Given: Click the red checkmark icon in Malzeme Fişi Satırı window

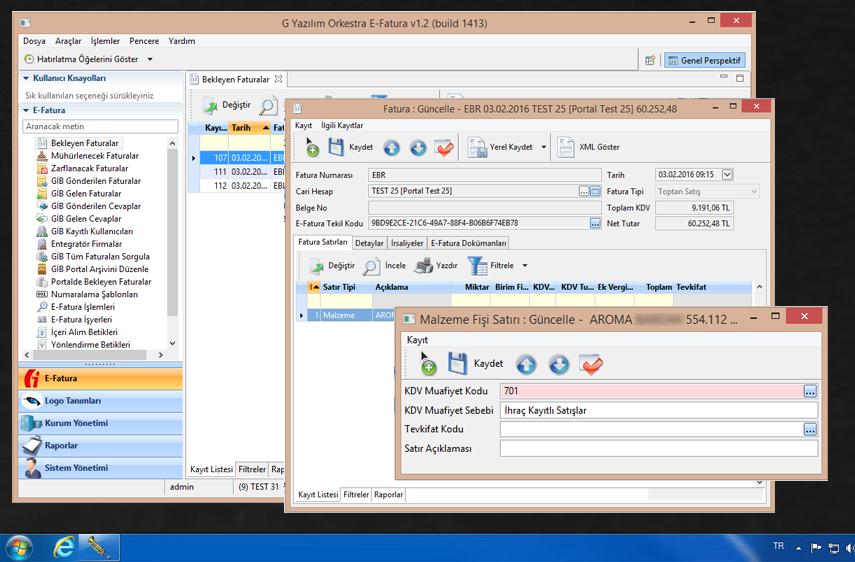Looking at the screenshot, I should tap(591, 364).
